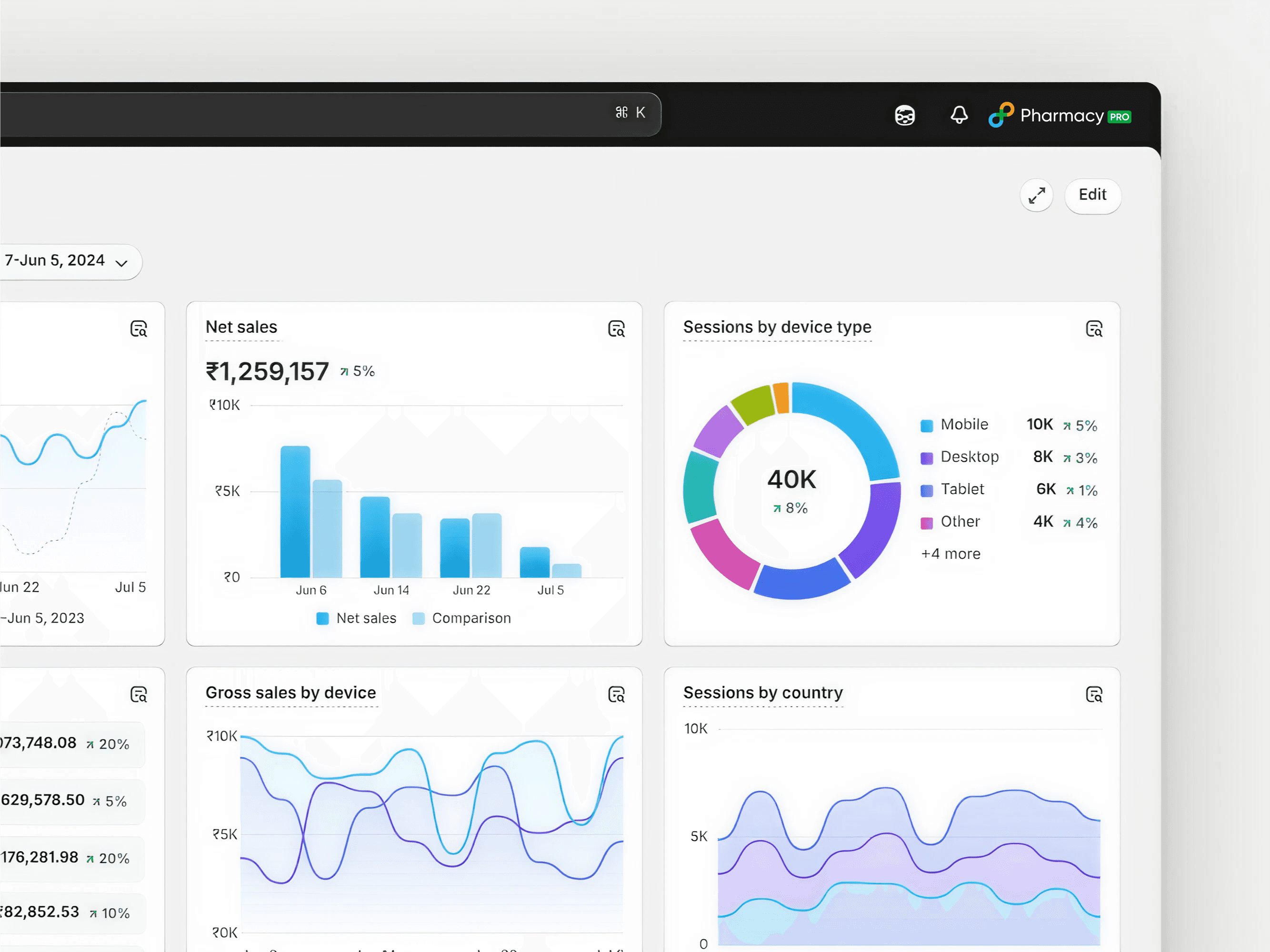The width and height of the screenshot is (1270, 952).
Task: Click the search-insights icon on Sessions by device type
Action: (1094, 329)
